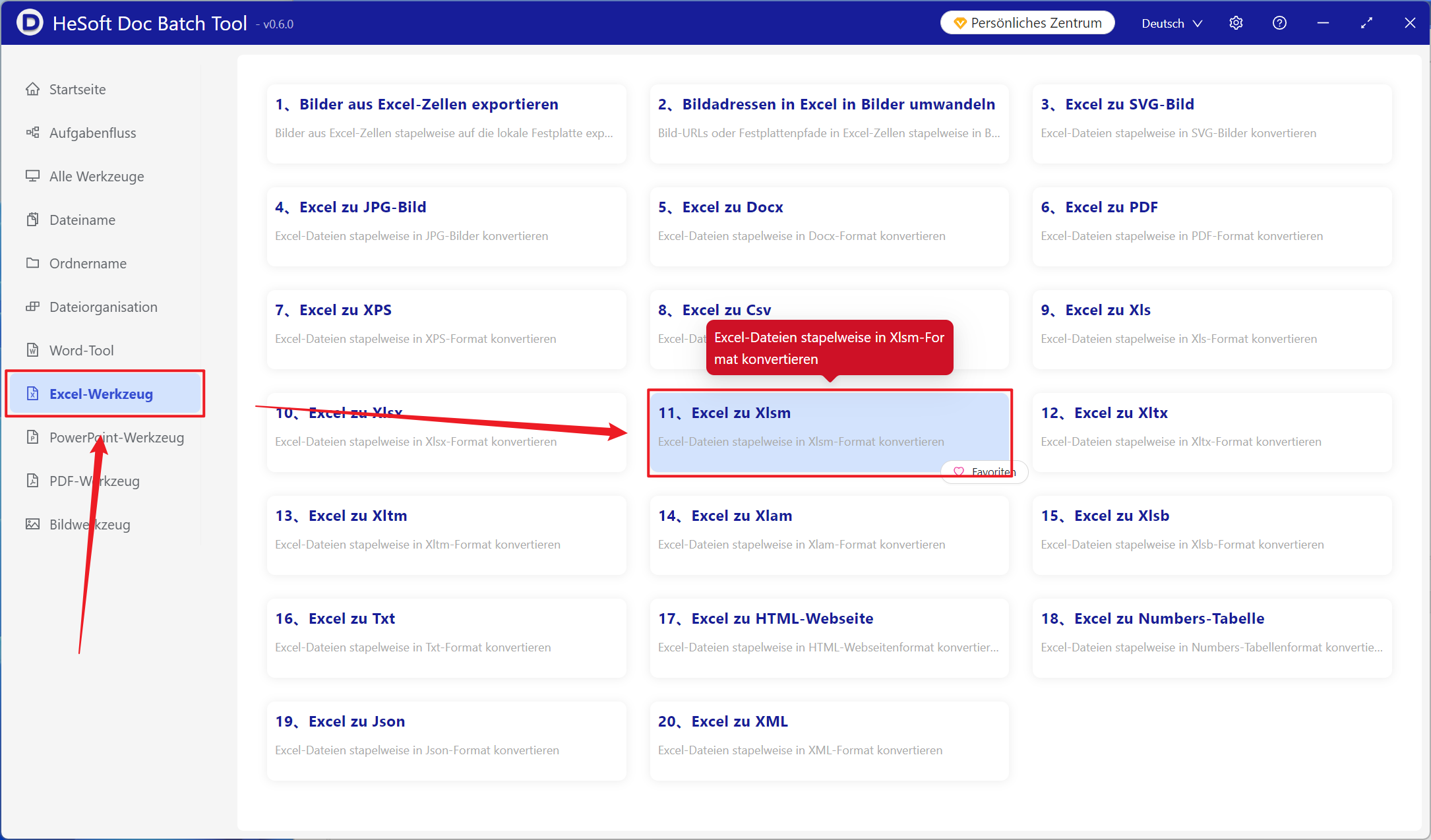This screenshot has height=840, width=1431.
Task: Click the Alle Werkzeuge monitor icon
Action: [x=32, y=176]
